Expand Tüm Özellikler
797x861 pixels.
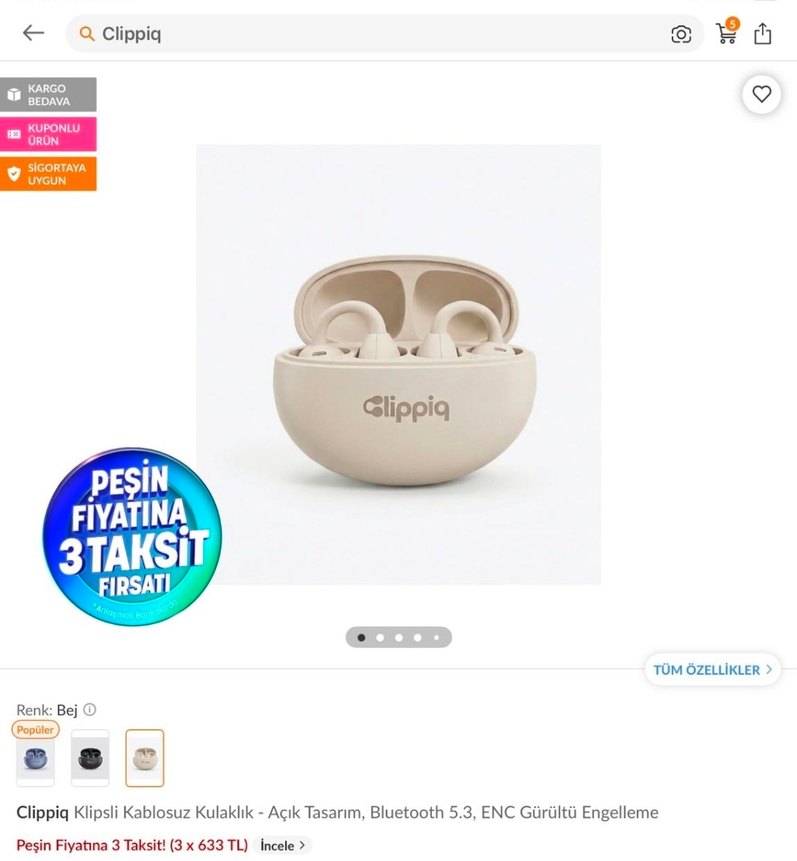pos(712,669)
